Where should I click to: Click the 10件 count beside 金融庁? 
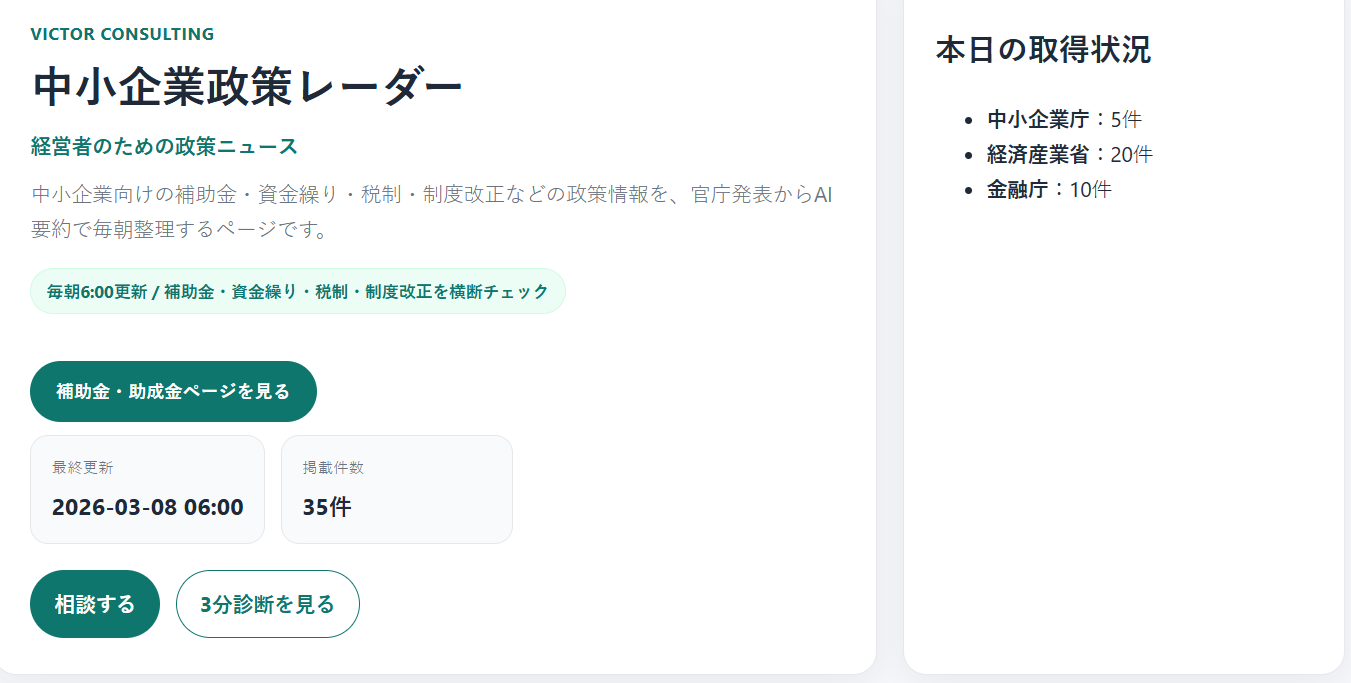click(1090, 189)
